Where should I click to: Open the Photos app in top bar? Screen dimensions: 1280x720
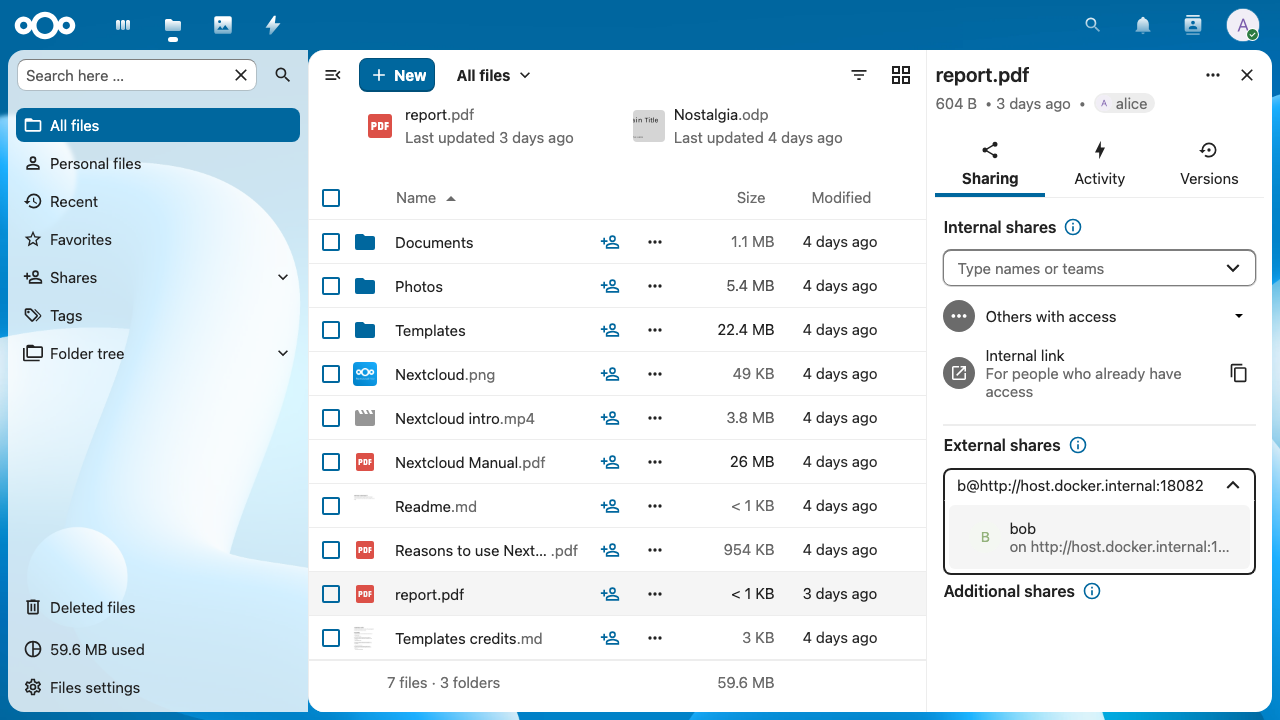coord(223,25)
